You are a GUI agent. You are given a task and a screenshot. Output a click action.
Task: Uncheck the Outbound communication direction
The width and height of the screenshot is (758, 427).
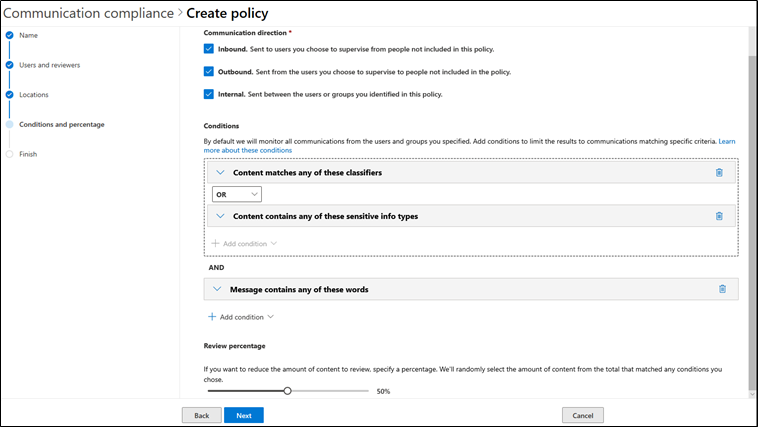pos(208,72)
